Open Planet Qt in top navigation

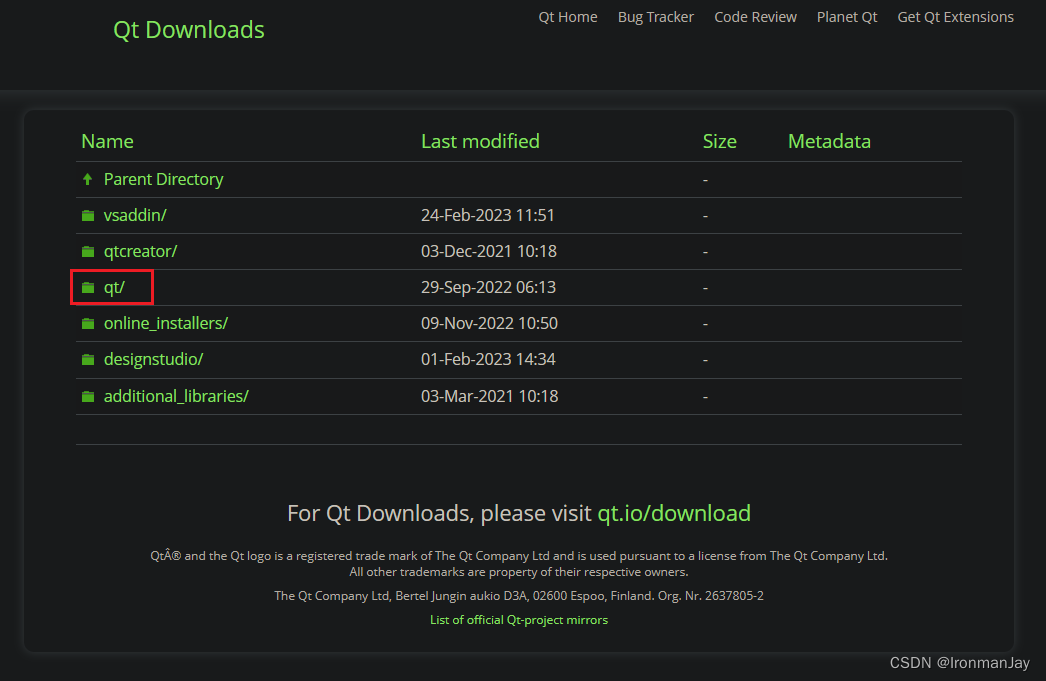pos(847,17)
